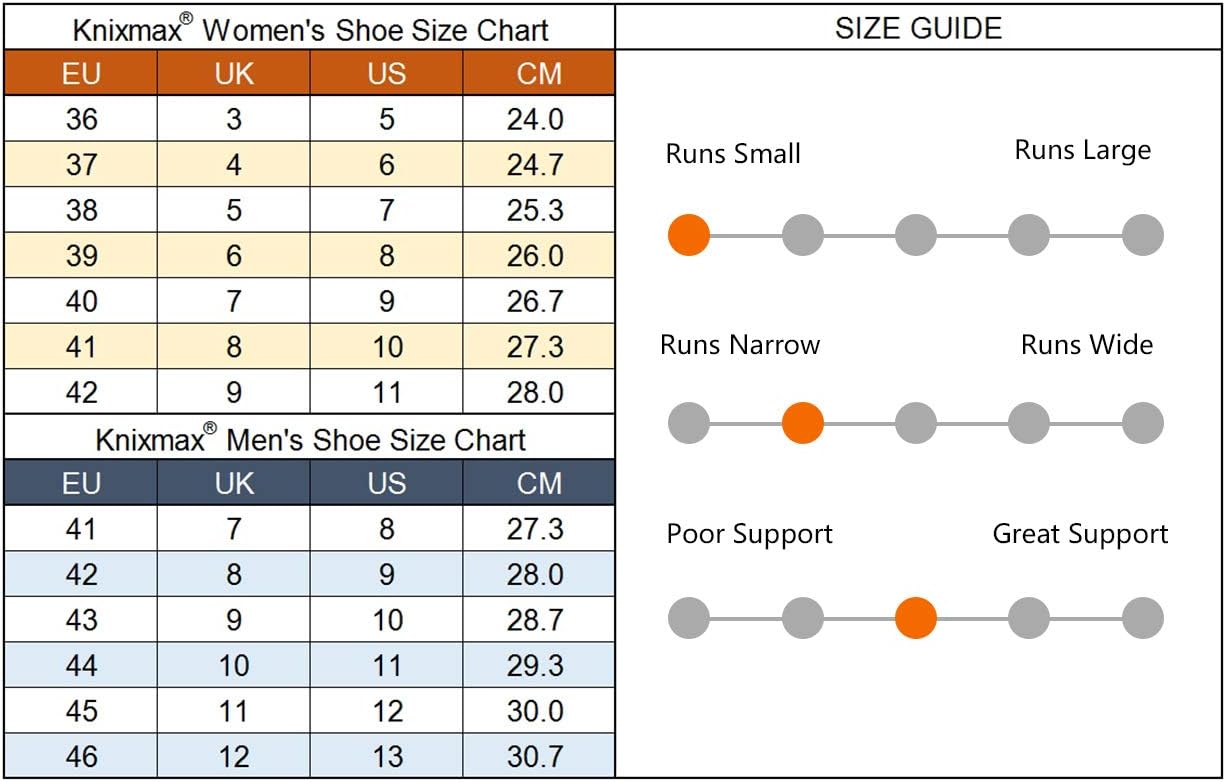Click the gray dot under Runs Large
Screen dimensions: 1226x782
tap(1142, 236)
